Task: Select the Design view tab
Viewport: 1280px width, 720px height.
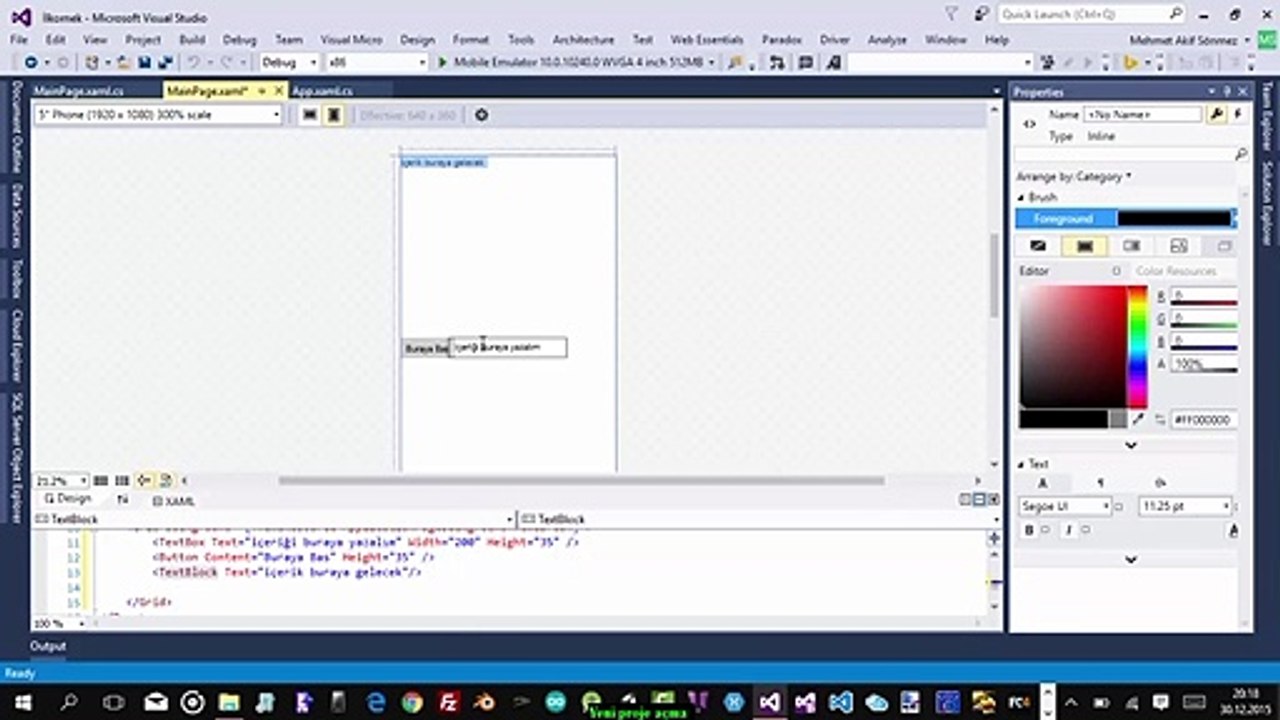Action: pos(68,499)
